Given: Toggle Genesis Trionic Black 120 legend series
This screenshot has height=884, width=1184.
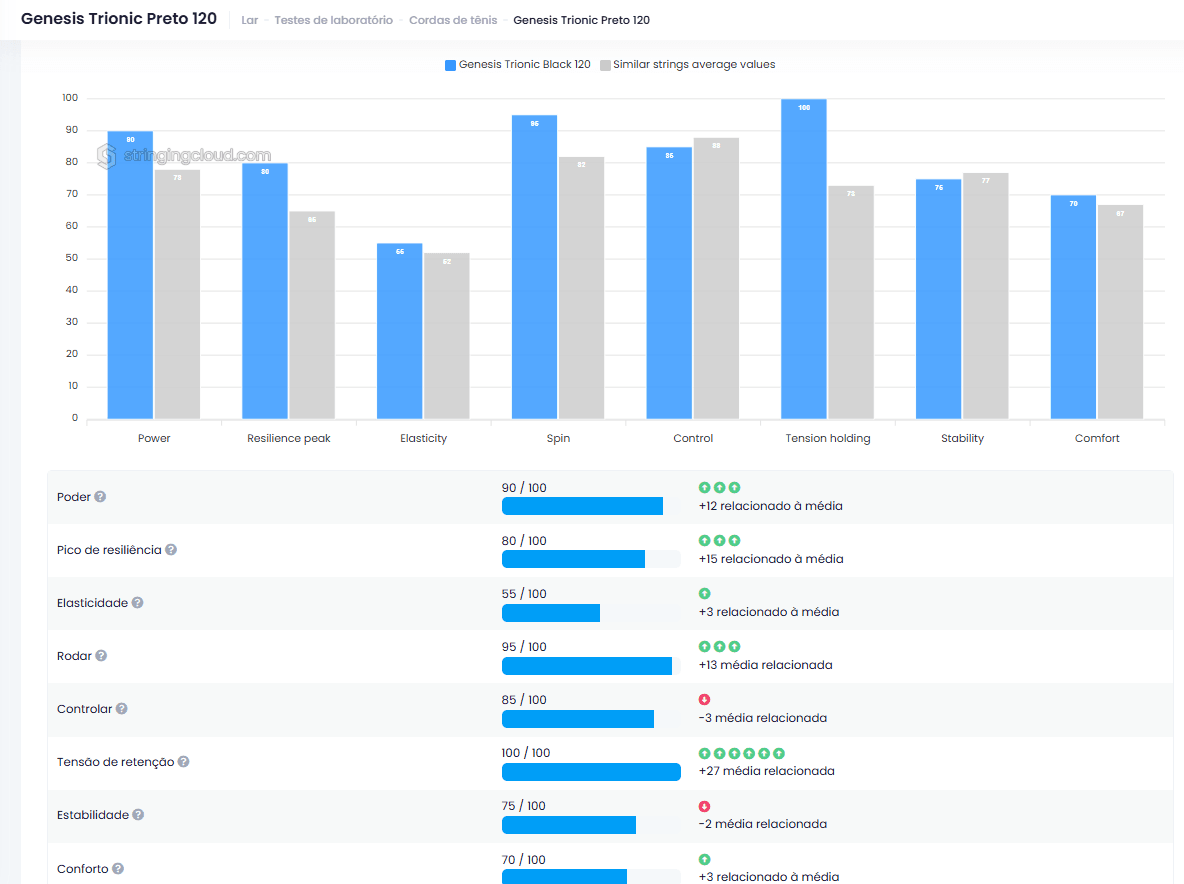Looking at the screenshot, I should pyautogui.click(x=517, y=65).
